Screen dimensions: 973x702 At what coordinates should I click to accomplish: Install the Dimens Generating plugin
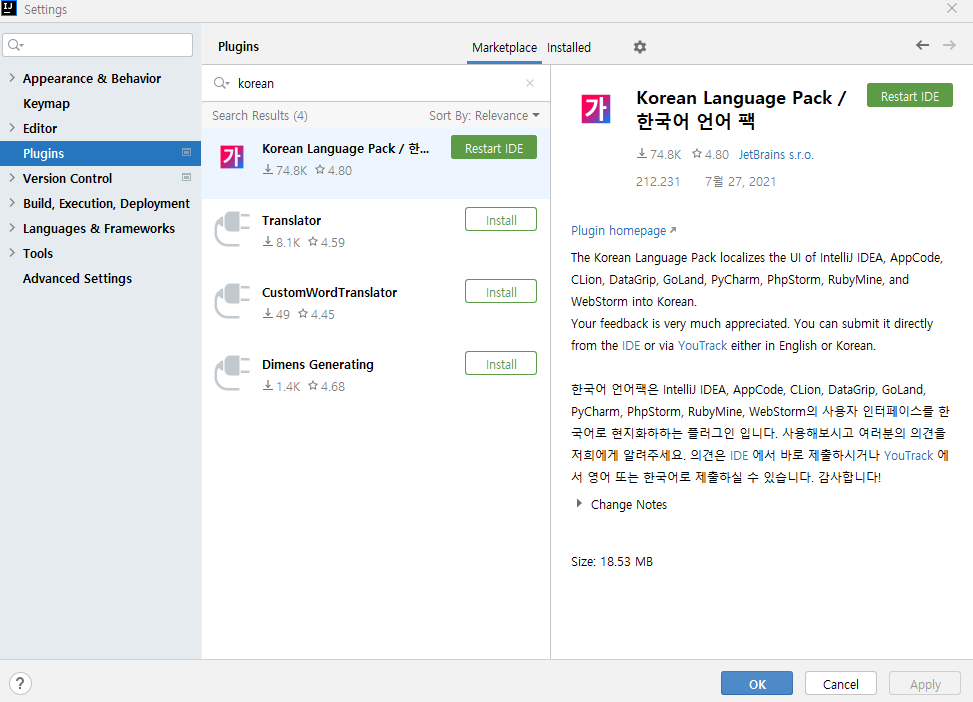pos(501,364)
